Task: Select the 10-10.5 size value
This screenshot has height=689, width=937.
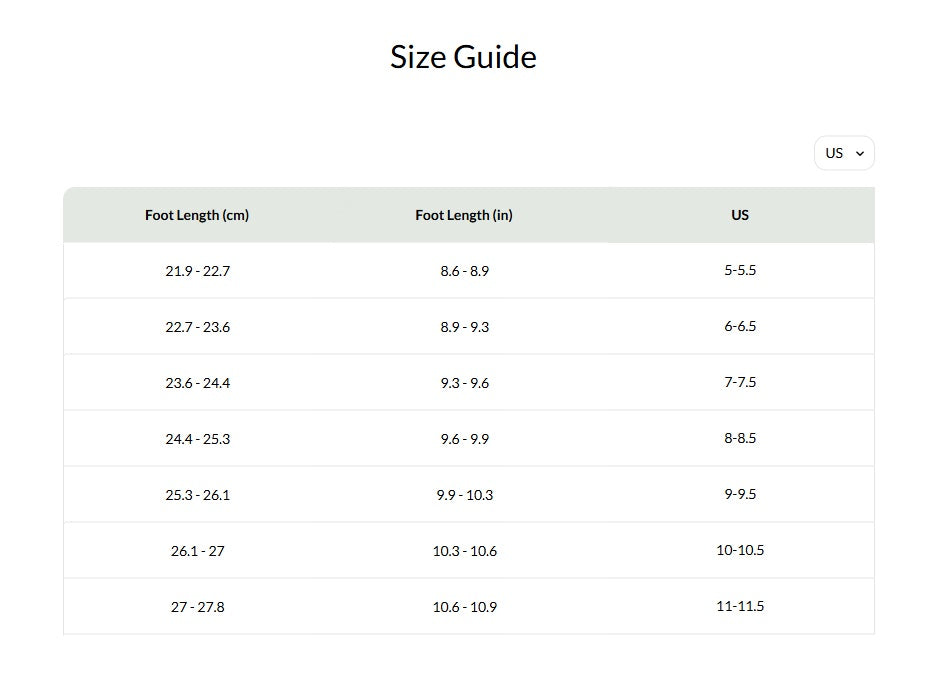Action: point(739,550)
